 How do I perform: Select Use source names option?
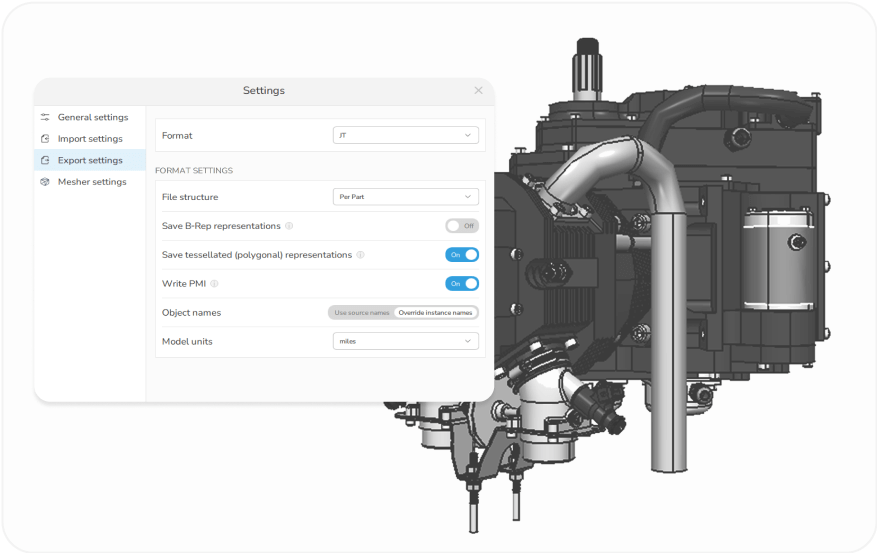[x=361, y=313]
